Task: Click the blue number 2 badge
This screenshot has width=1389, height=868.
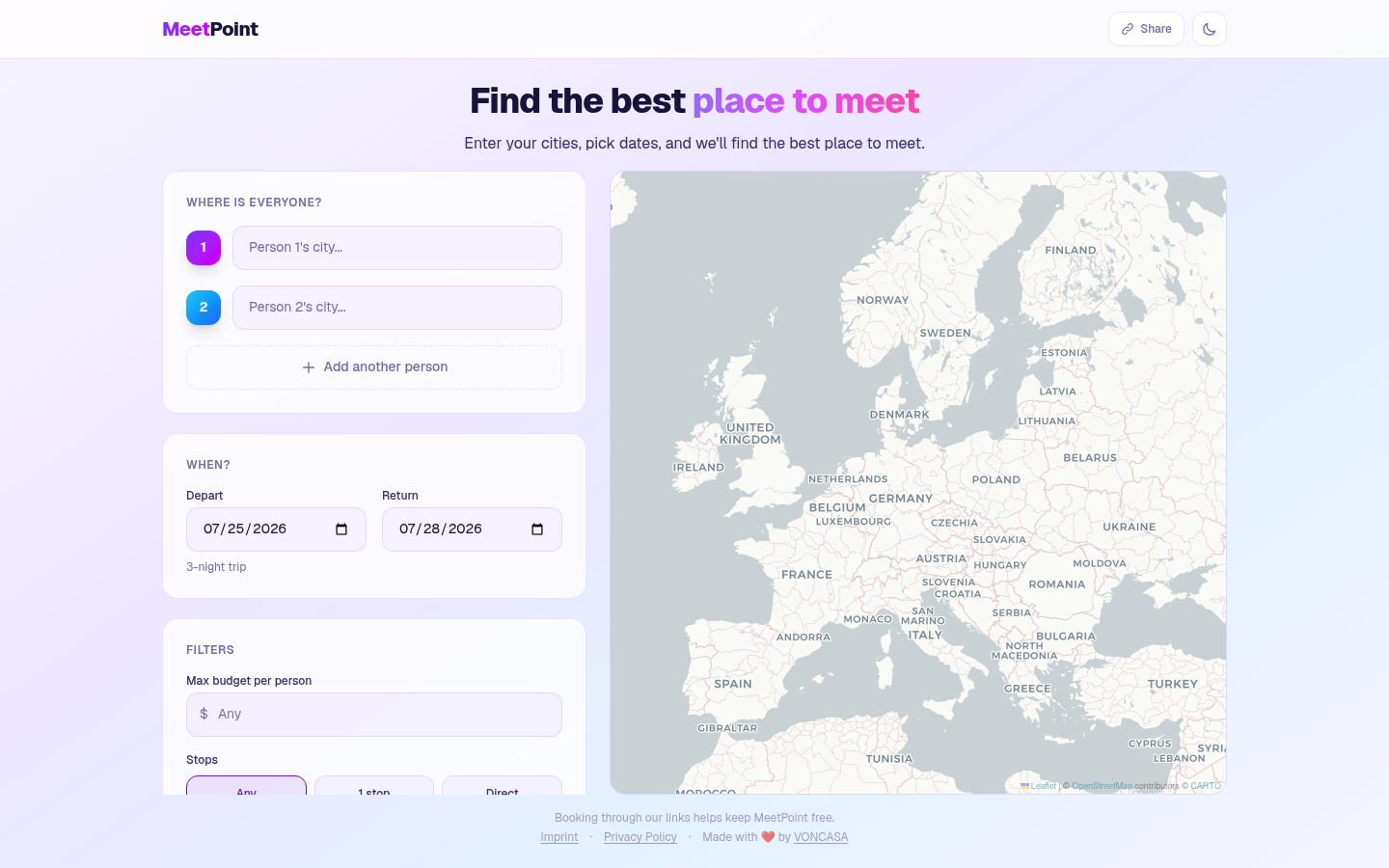Action: point(204,308)
